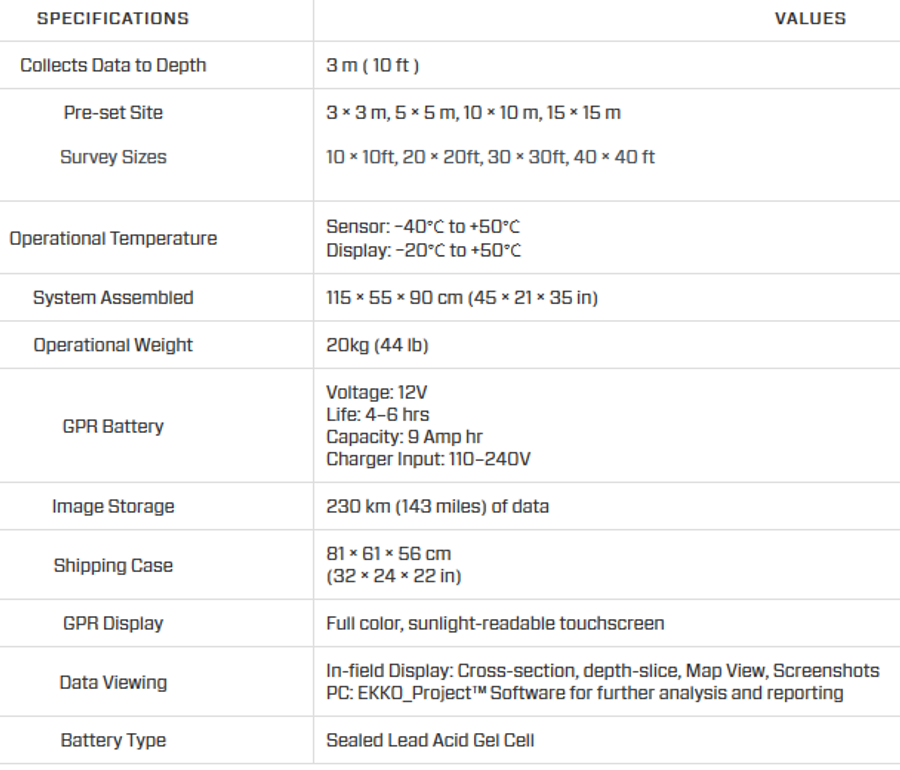Click the Display temperature range text
The image size is (900, 770).
tap(424, 250)
